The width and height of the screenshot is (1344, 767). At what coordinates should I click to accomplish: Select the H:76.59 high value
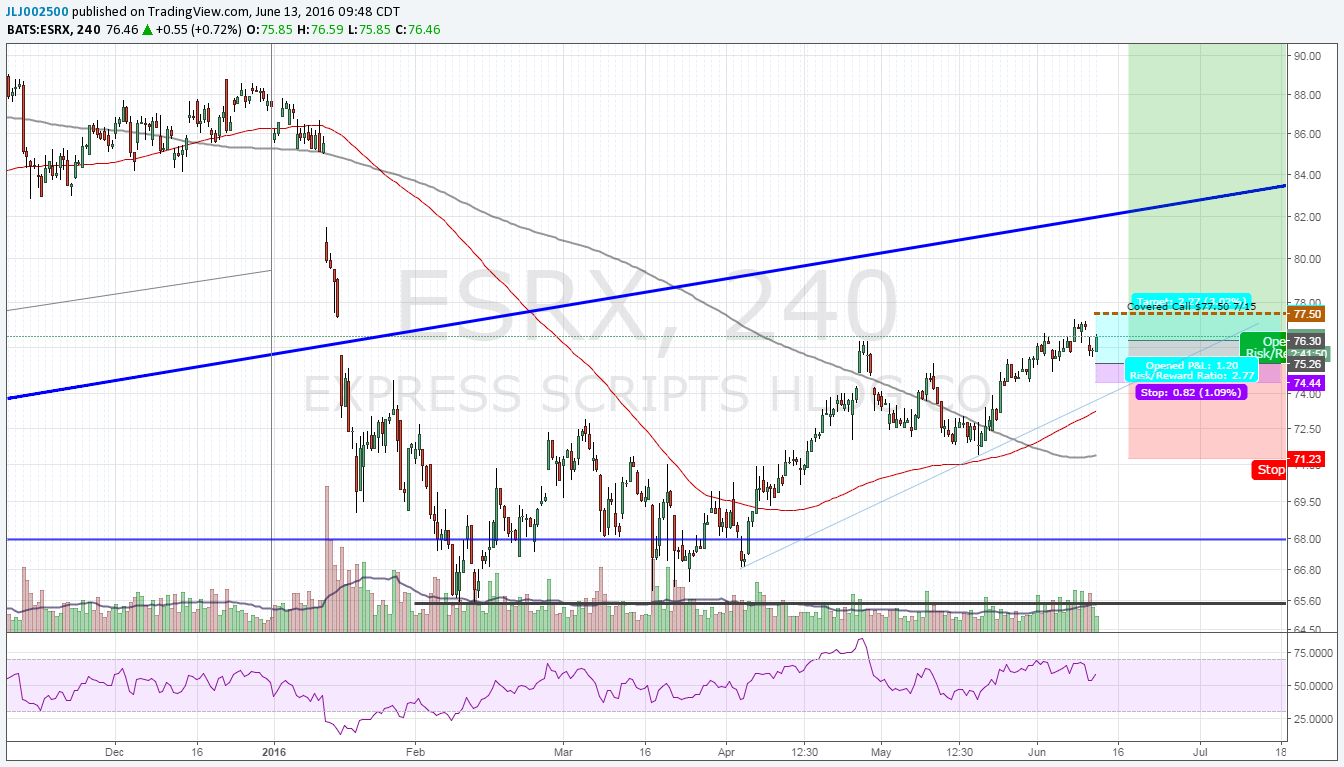pyautogui.click(x=319, y=30)
